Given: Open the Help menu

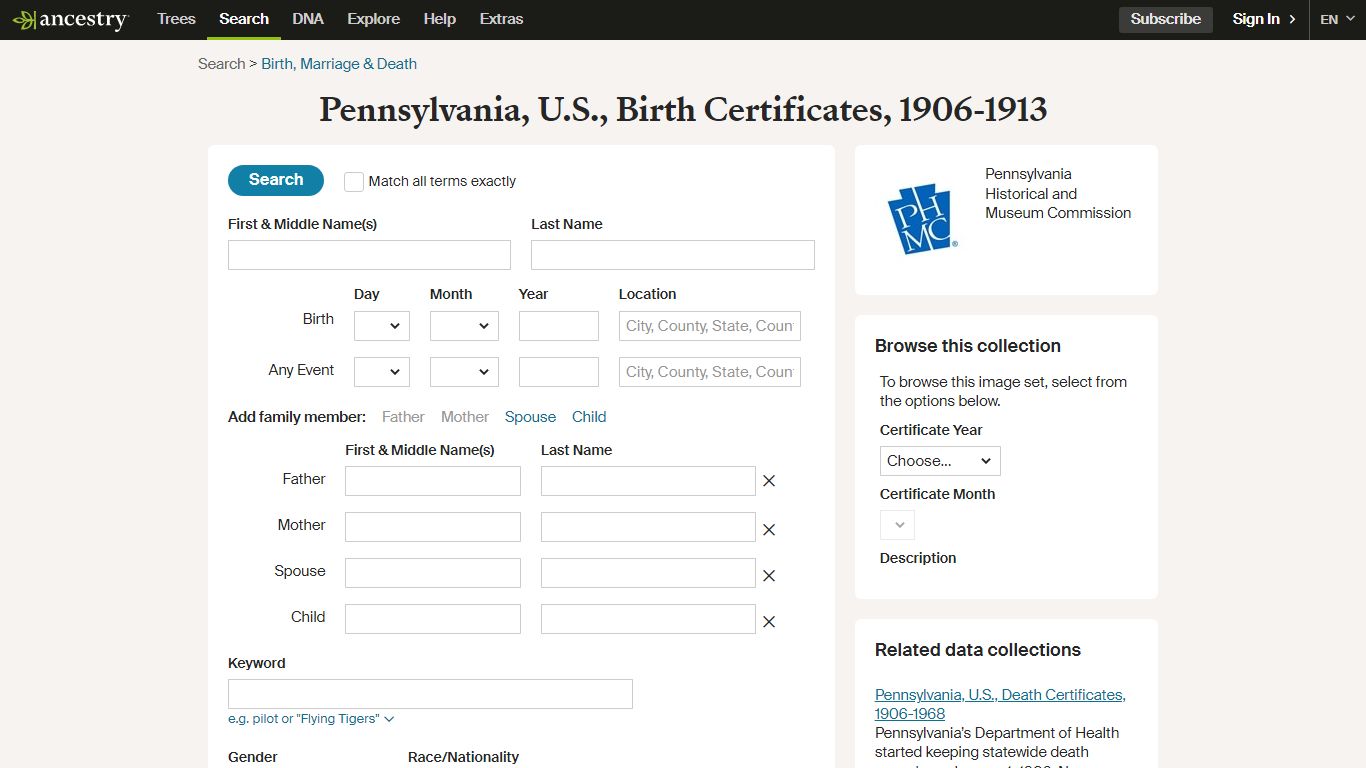Looking at the screenshot, I should 440,19.
